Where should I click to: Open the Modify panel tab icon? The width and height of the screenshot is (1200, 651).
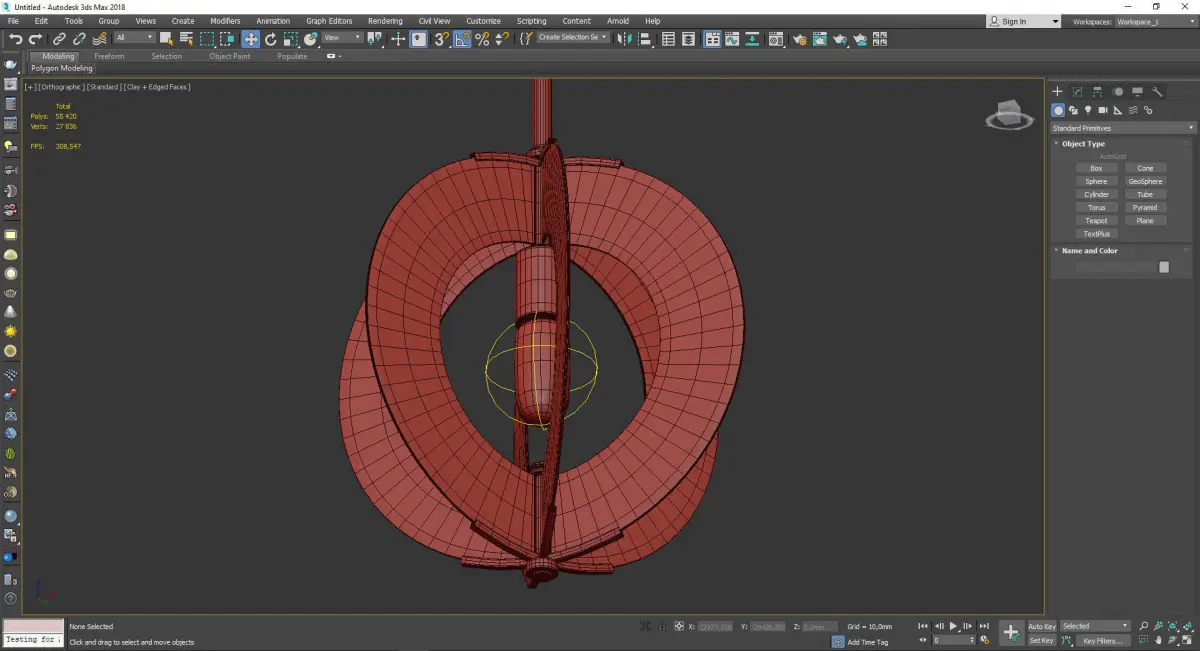(1077, 91)
